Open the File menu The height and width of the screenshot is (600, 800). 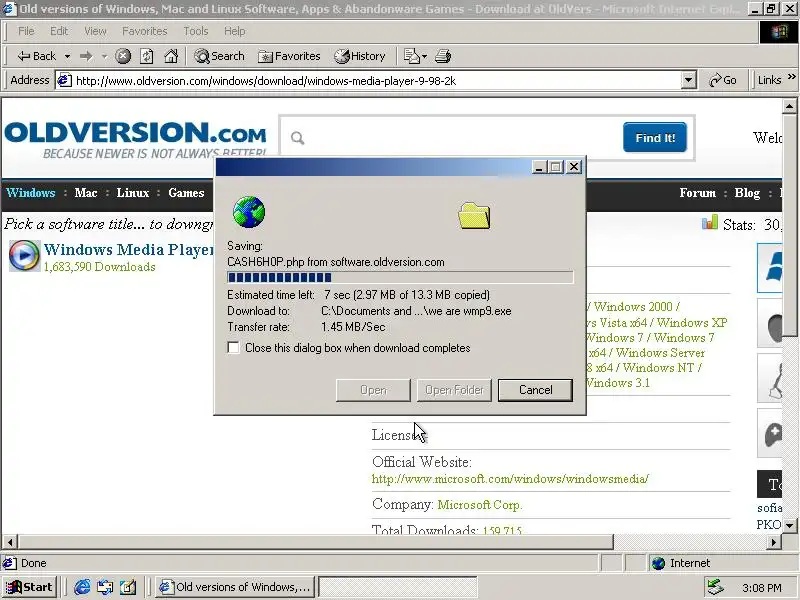pyautogui.click(x=26, y=31)
